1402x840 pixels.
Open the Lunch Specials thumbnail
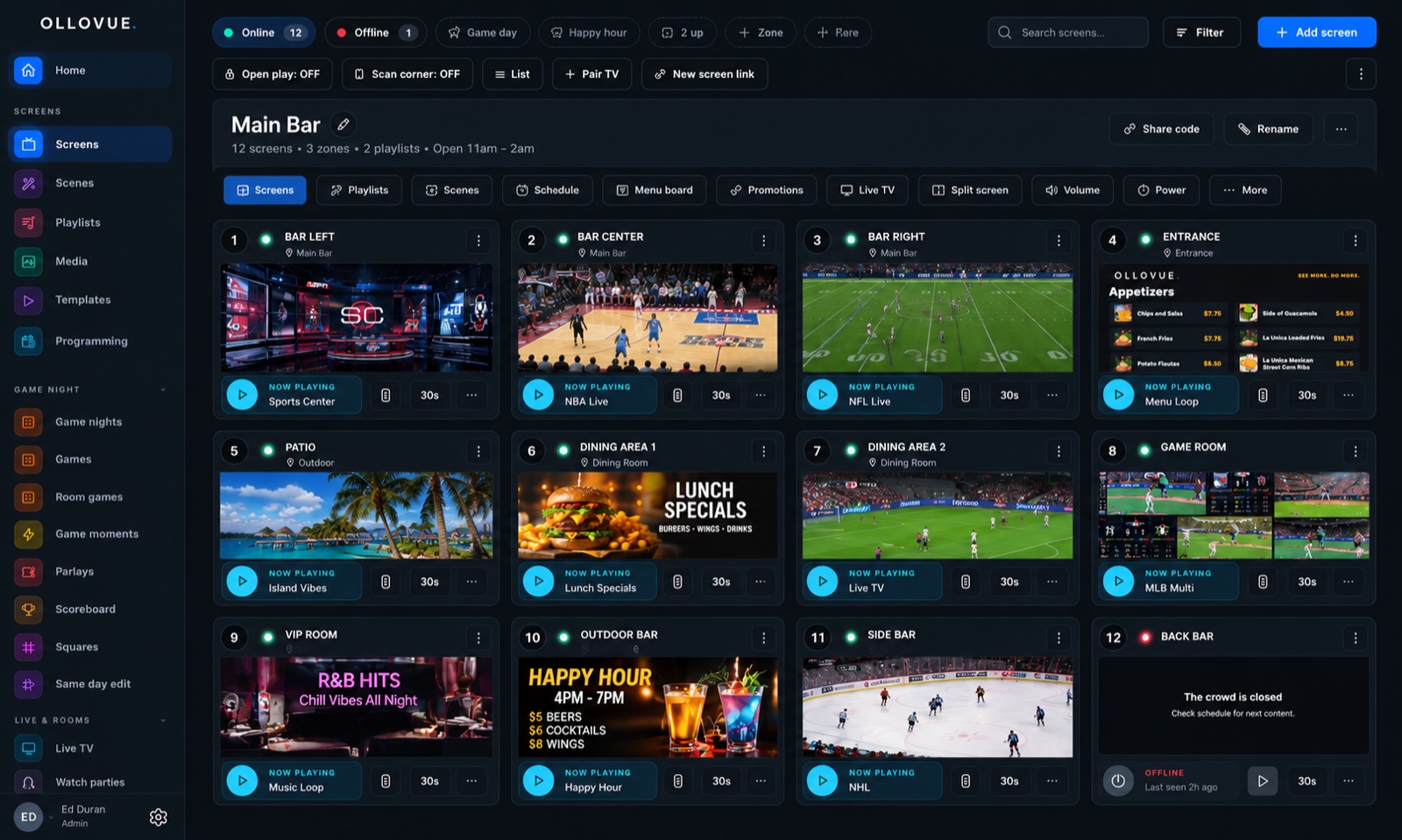click(648, 515)
